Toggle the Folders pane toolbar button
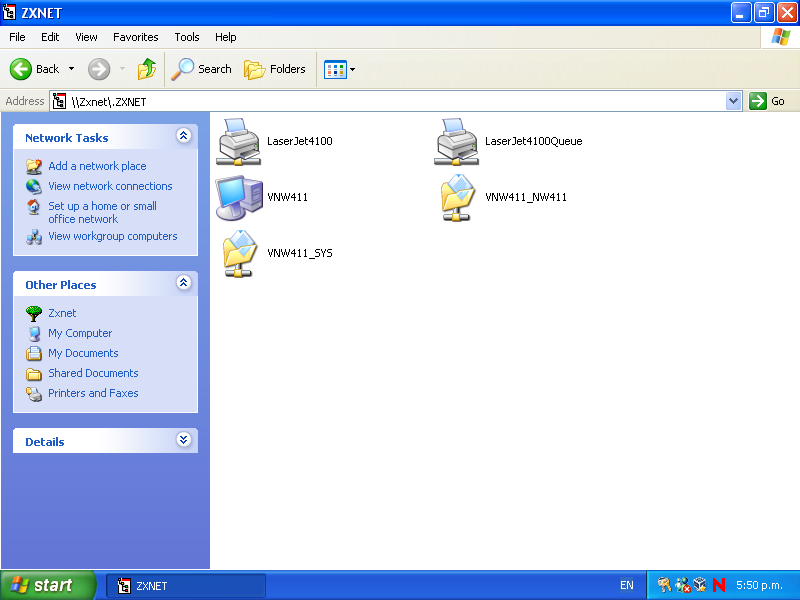Screen dimensions: 800x600 274,69
